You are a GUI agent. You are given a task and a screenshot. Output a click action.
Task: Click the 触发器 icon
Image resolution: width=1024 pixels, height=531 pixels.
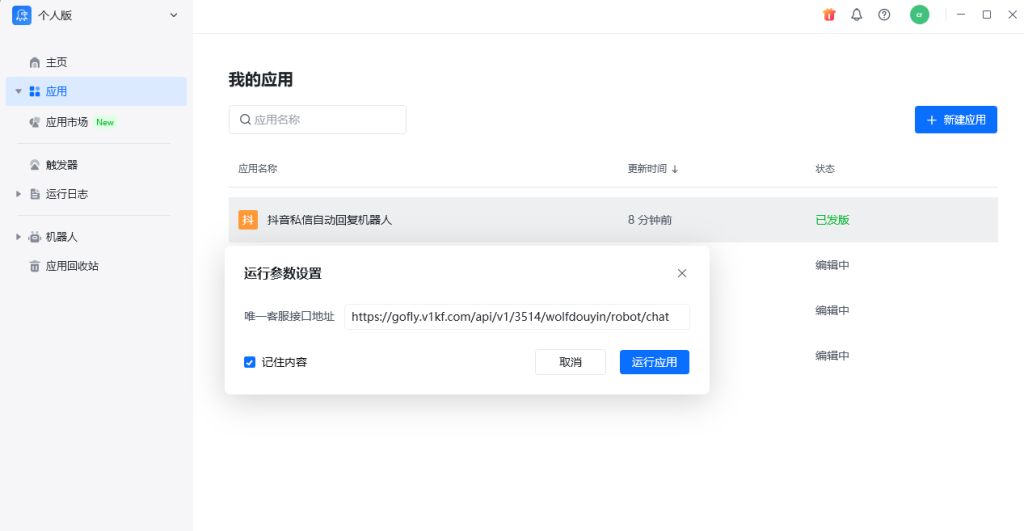pyautogui.click(x=35, y=165)
